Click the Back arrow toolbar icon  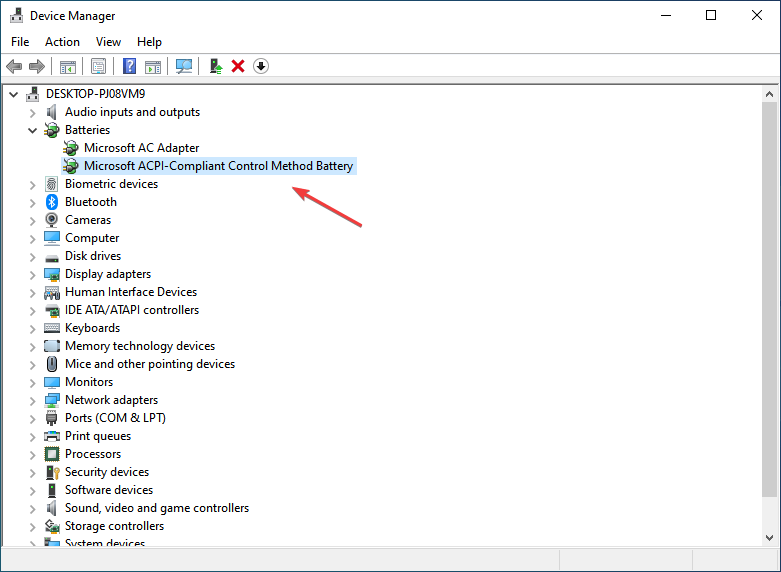pyautogui.click(x=14, y=66)
